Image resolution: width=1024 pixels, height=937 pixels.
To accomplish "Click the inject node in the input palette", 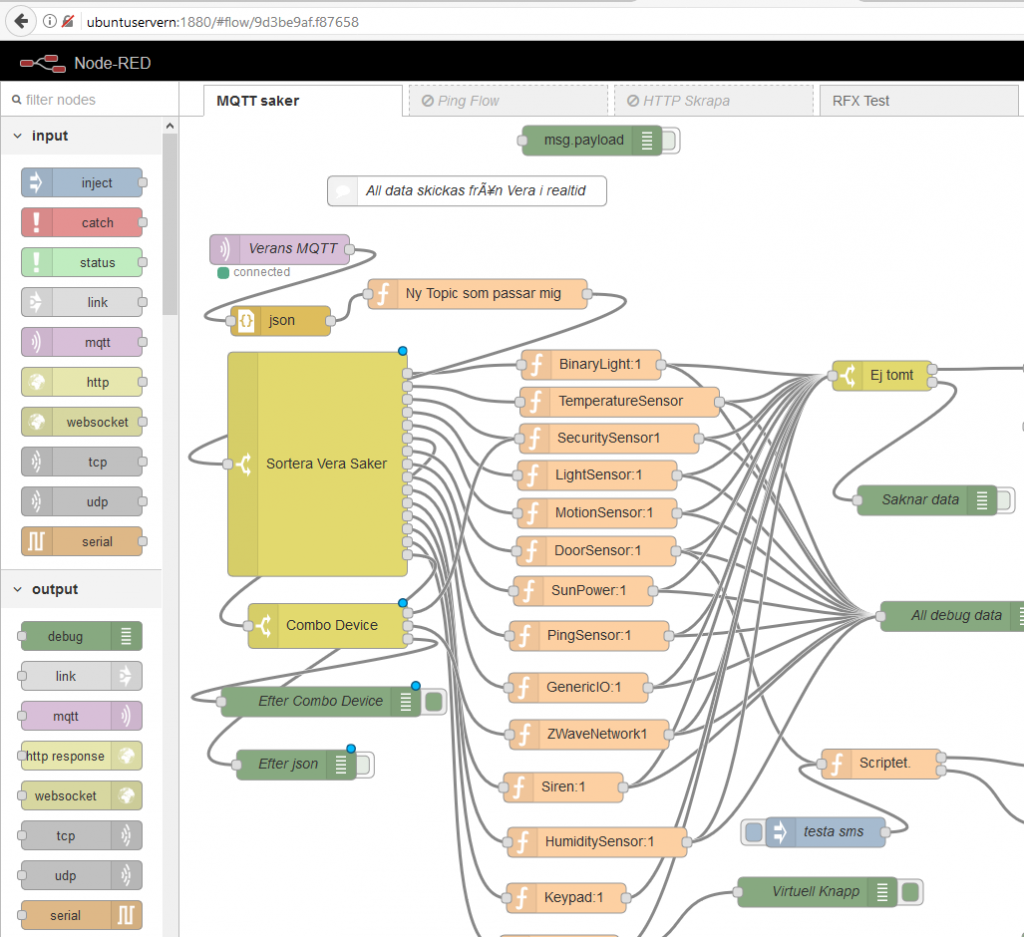I will click(82, 183).
